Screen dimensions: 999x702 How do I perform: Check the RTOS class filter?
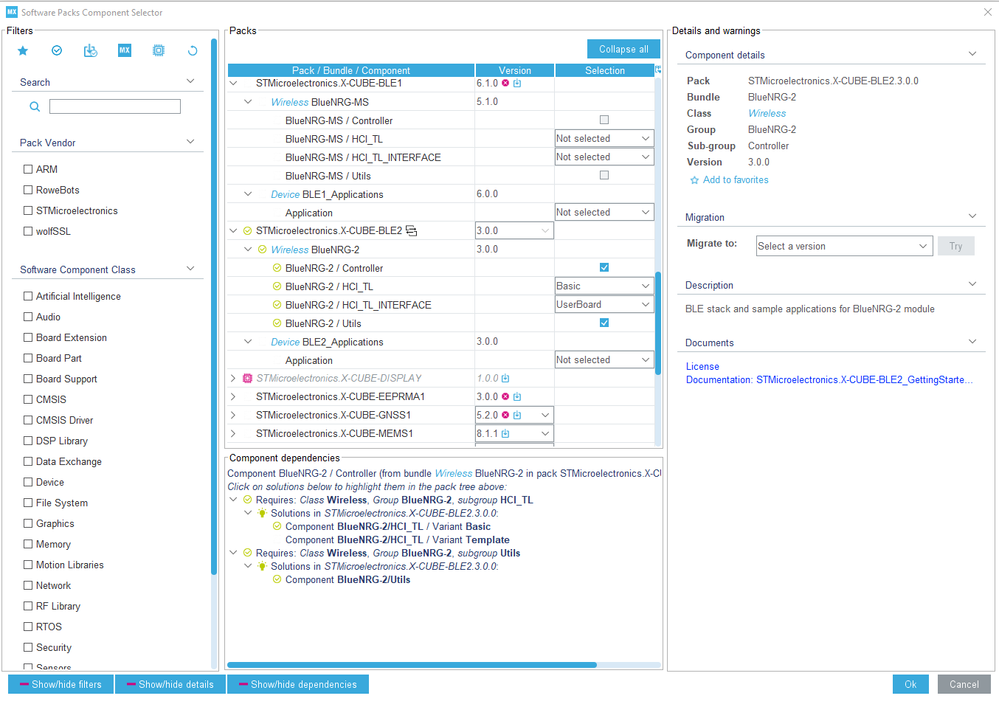28,627
